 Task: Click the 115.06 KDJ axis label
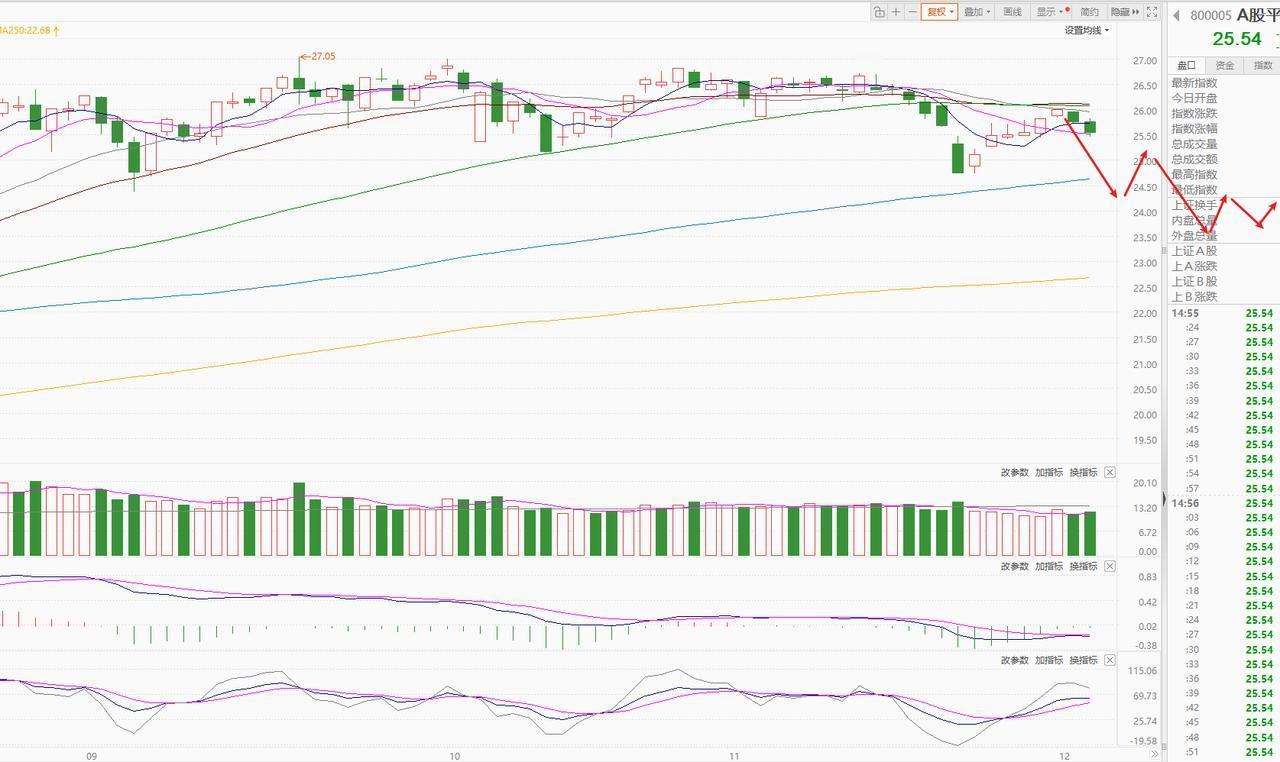[1143, 671]
